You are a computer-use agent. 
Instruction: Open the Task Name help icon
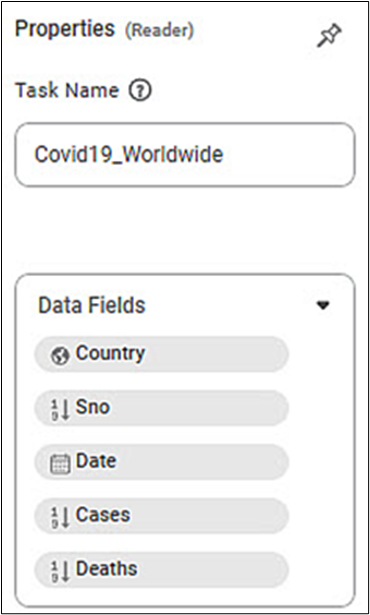[x=140, y=92]
